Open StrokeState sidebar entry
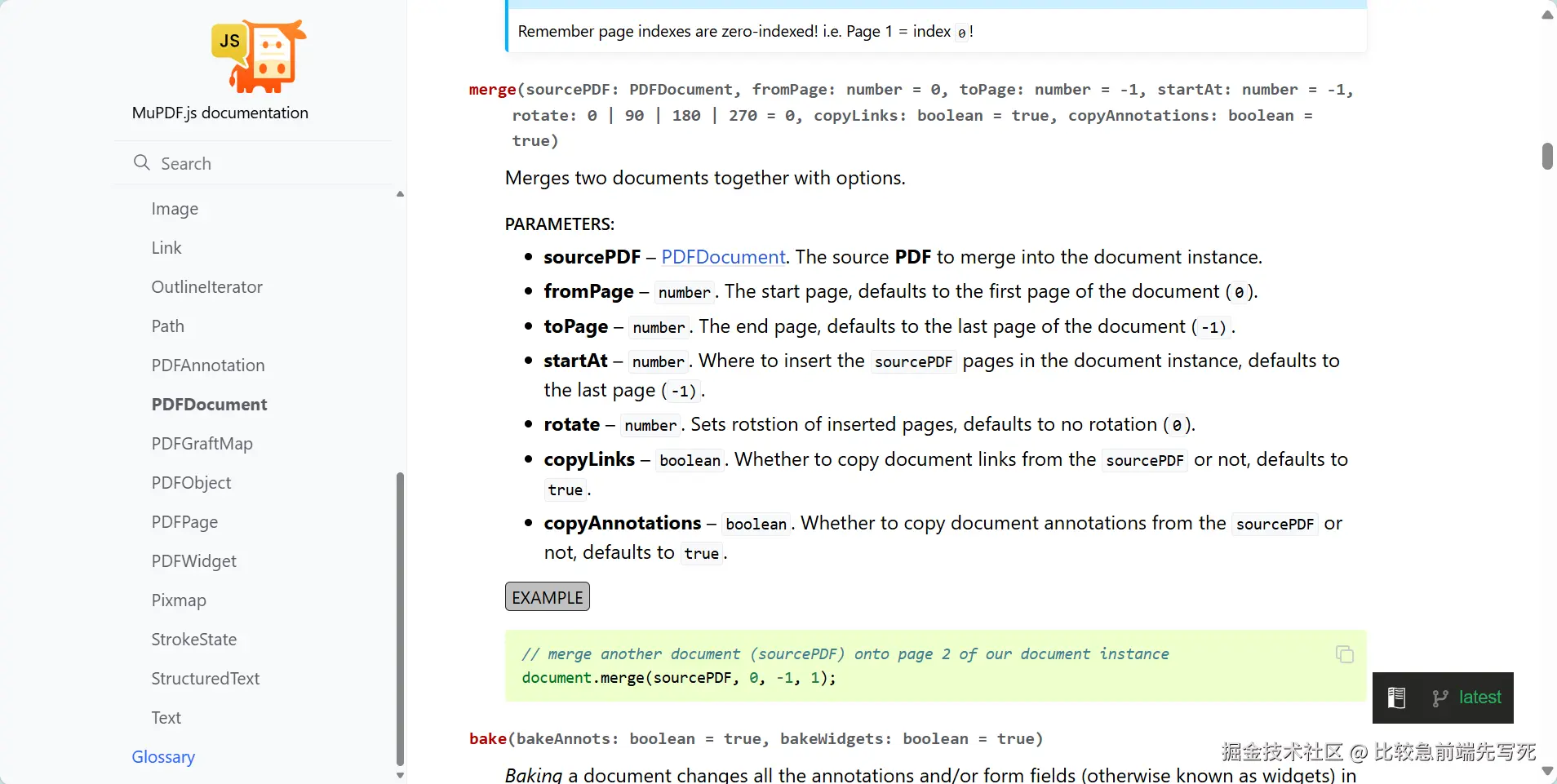1557x784 pixels. click(x=194, y=640)
